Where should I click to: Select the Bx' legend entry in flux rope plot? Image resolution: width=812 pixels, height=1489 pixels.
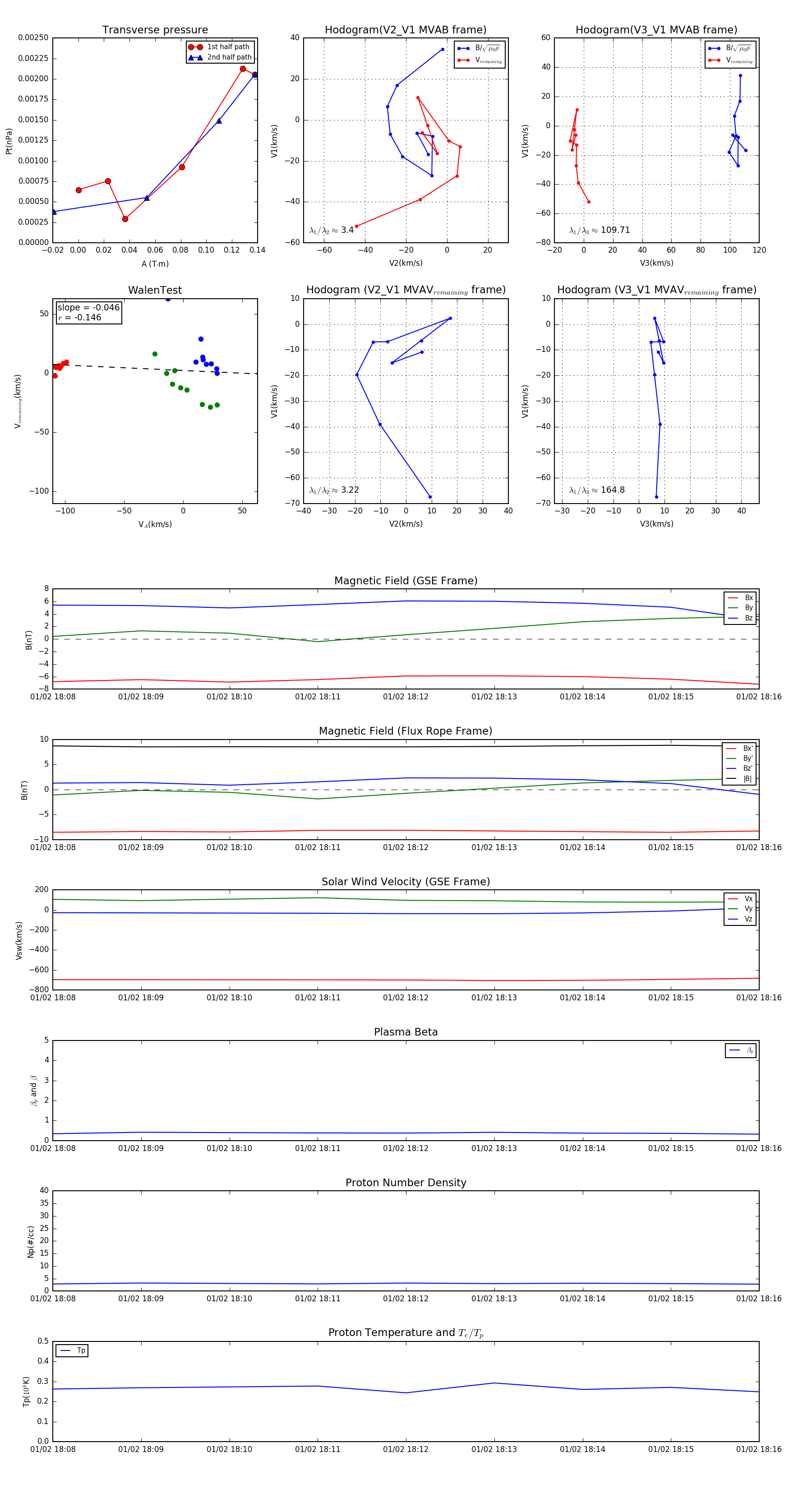coord(740,748)
